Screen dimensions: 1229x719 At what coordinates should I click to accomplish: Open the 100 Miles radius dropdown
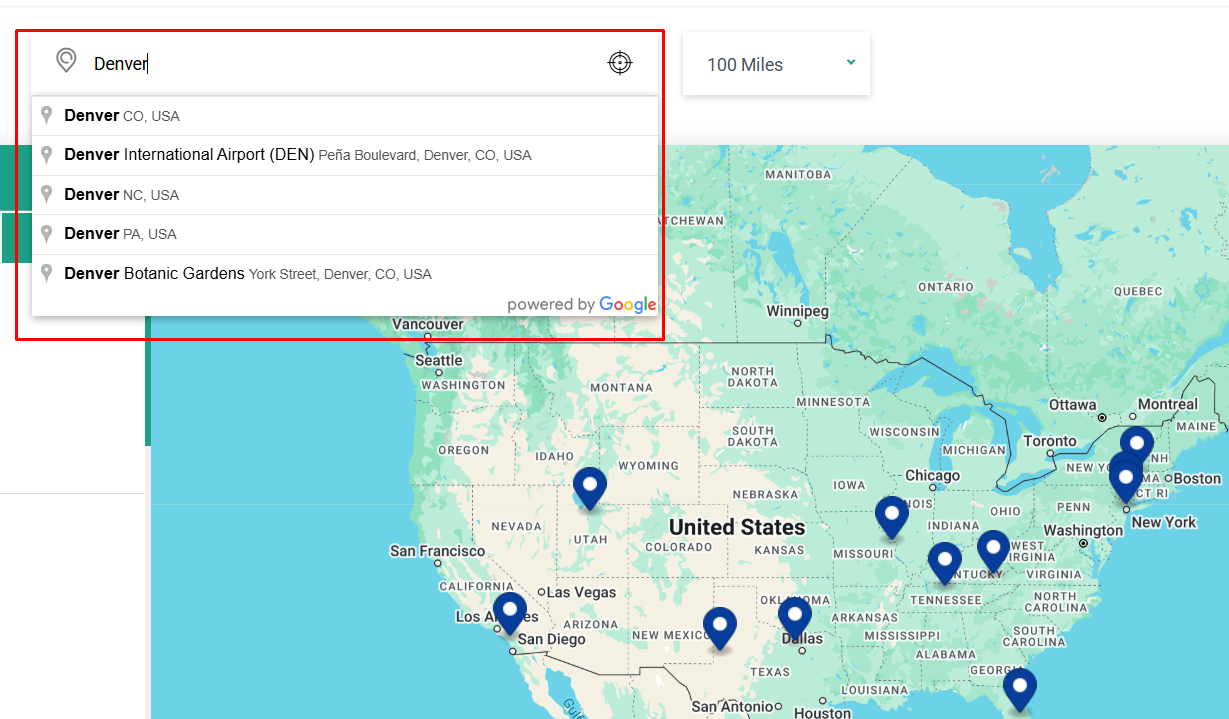(x=776, y=63)
